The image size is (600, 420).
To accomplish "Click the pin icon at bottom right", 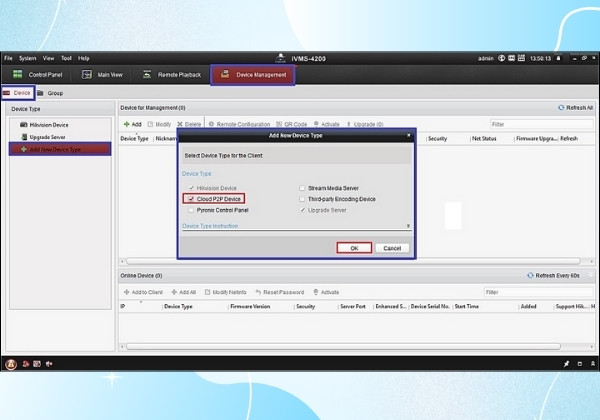I will 567,364.
